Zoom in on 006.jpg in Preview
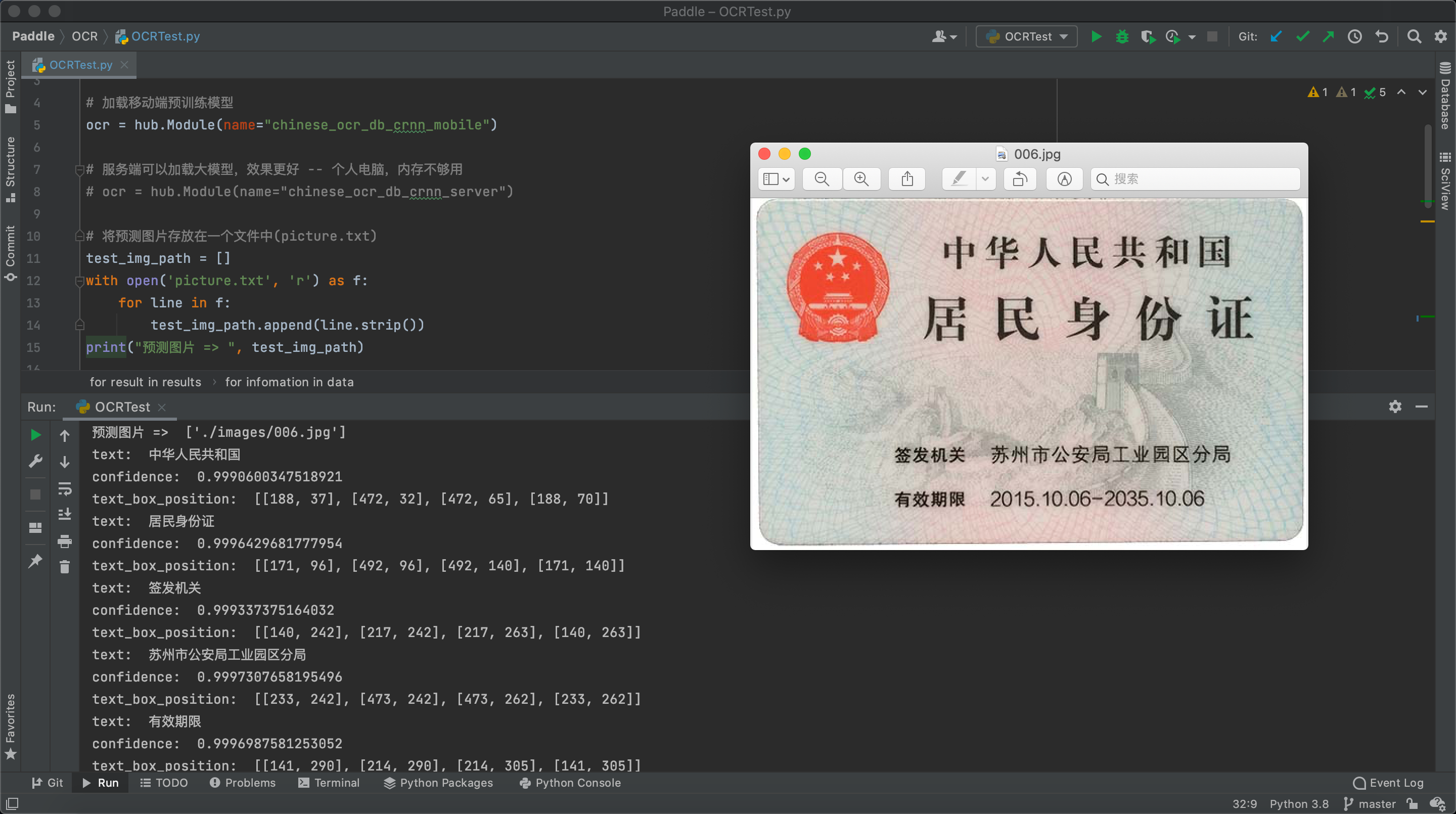This screenshot has width=1456, height=814. click(861, 179)
